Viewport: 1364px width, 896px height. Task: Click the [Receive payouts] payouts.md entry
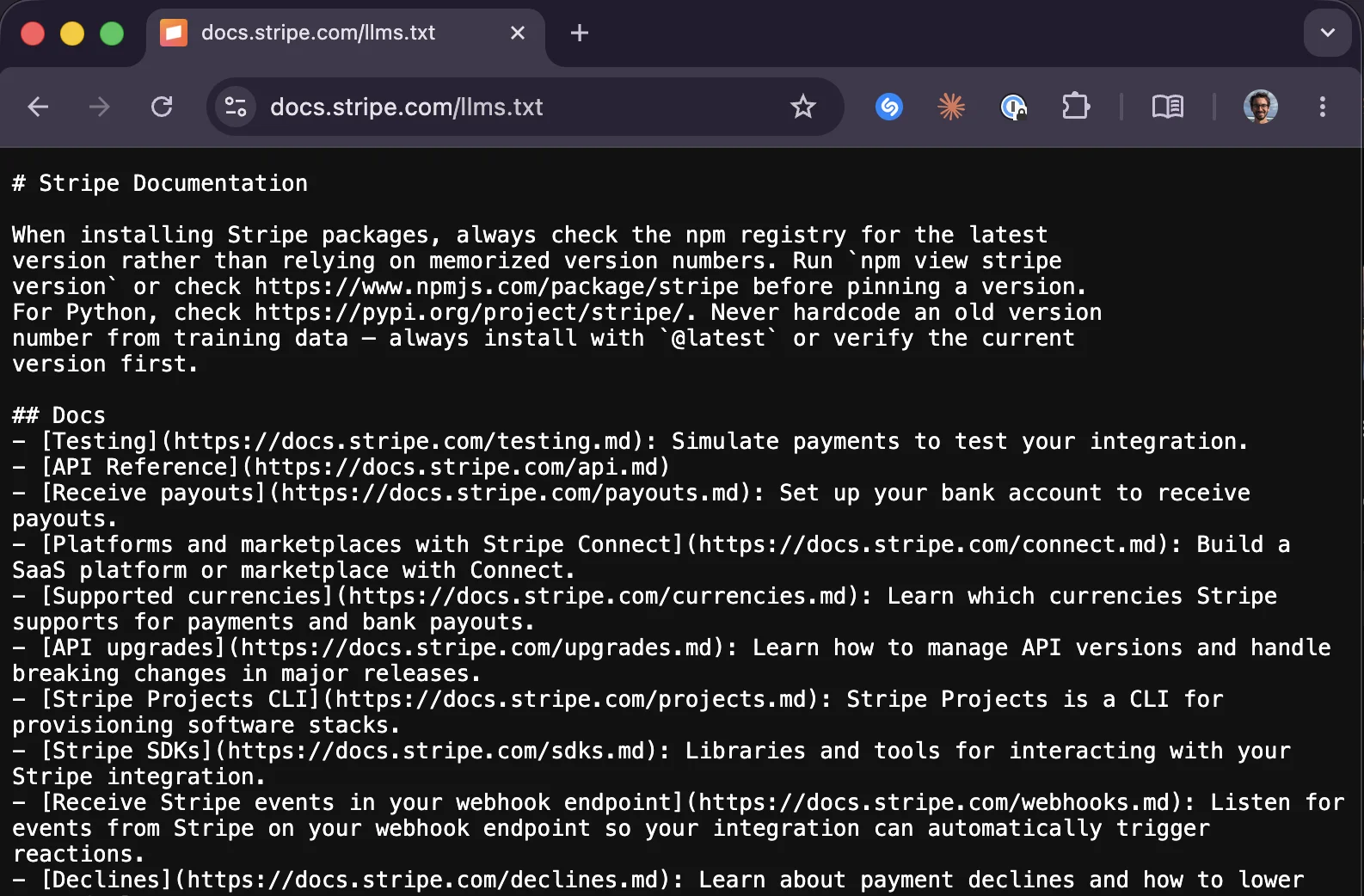tap(631, 506)
